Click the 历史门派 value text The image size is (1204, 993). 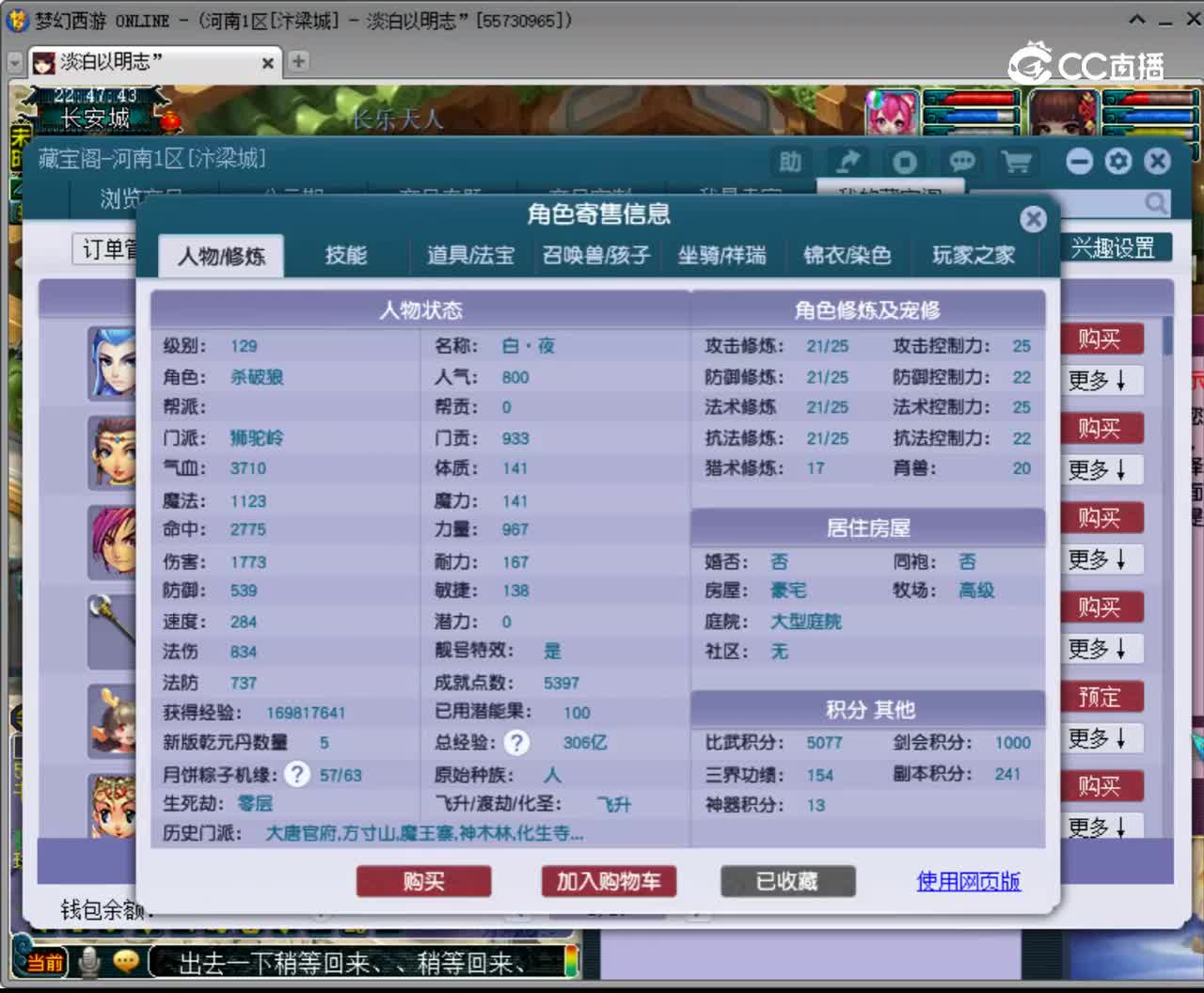tap(424, 833)
